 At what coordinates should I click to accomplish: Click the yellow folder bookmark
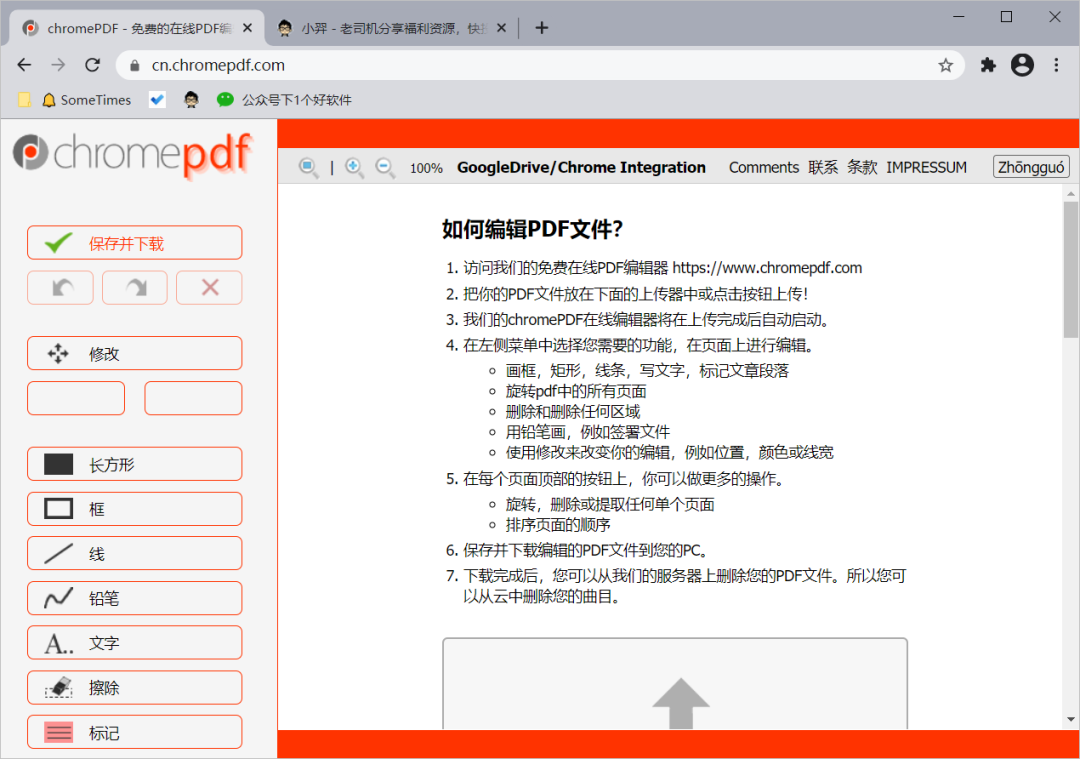pos(24,100)
